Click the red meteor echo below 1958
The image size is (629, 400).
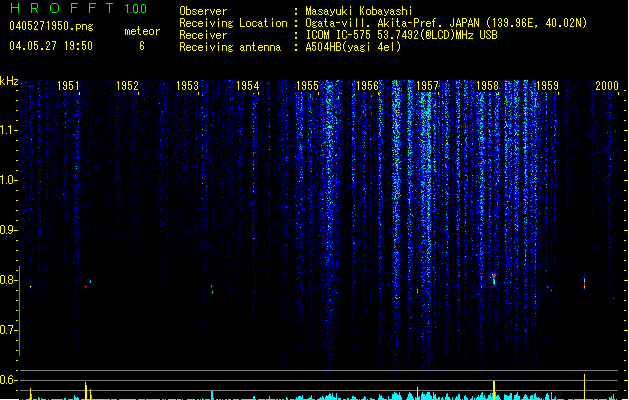click(494, 278)
